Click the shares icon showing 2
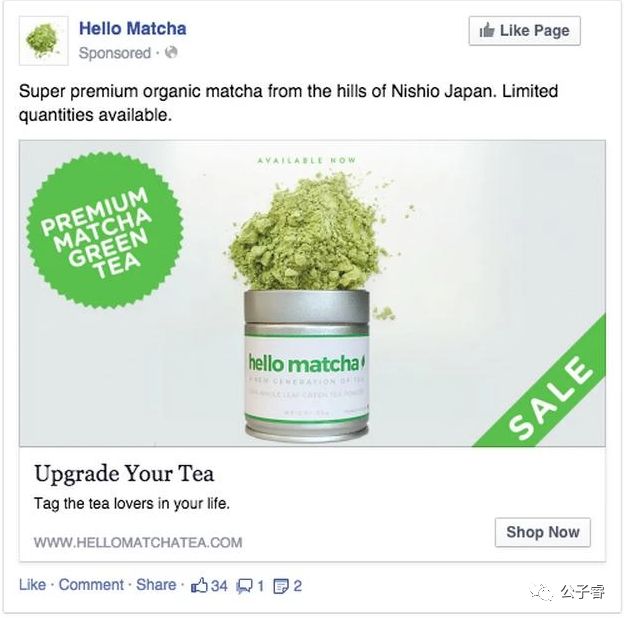Screen dimensions: 624x618 [281, 586]
